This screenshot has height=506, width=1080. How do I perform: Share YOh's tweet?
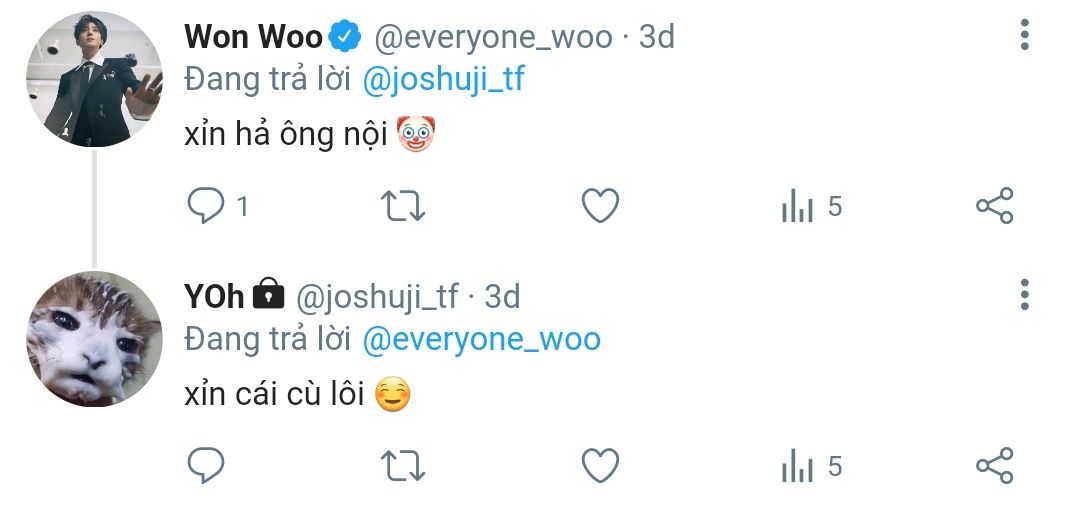995,465
